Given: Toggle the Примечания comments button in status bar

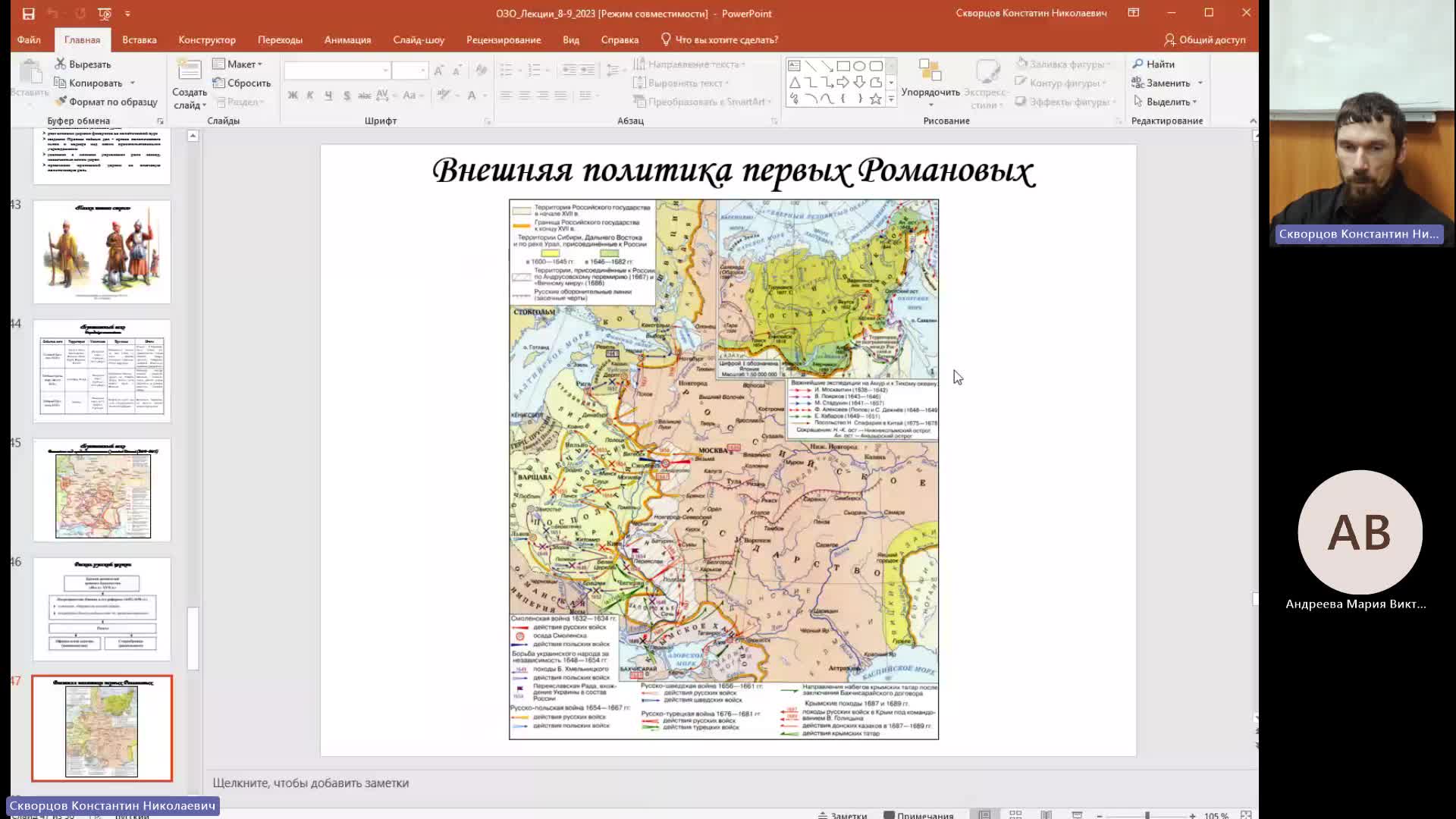Looking at the screenshot, I should (918, 815).
